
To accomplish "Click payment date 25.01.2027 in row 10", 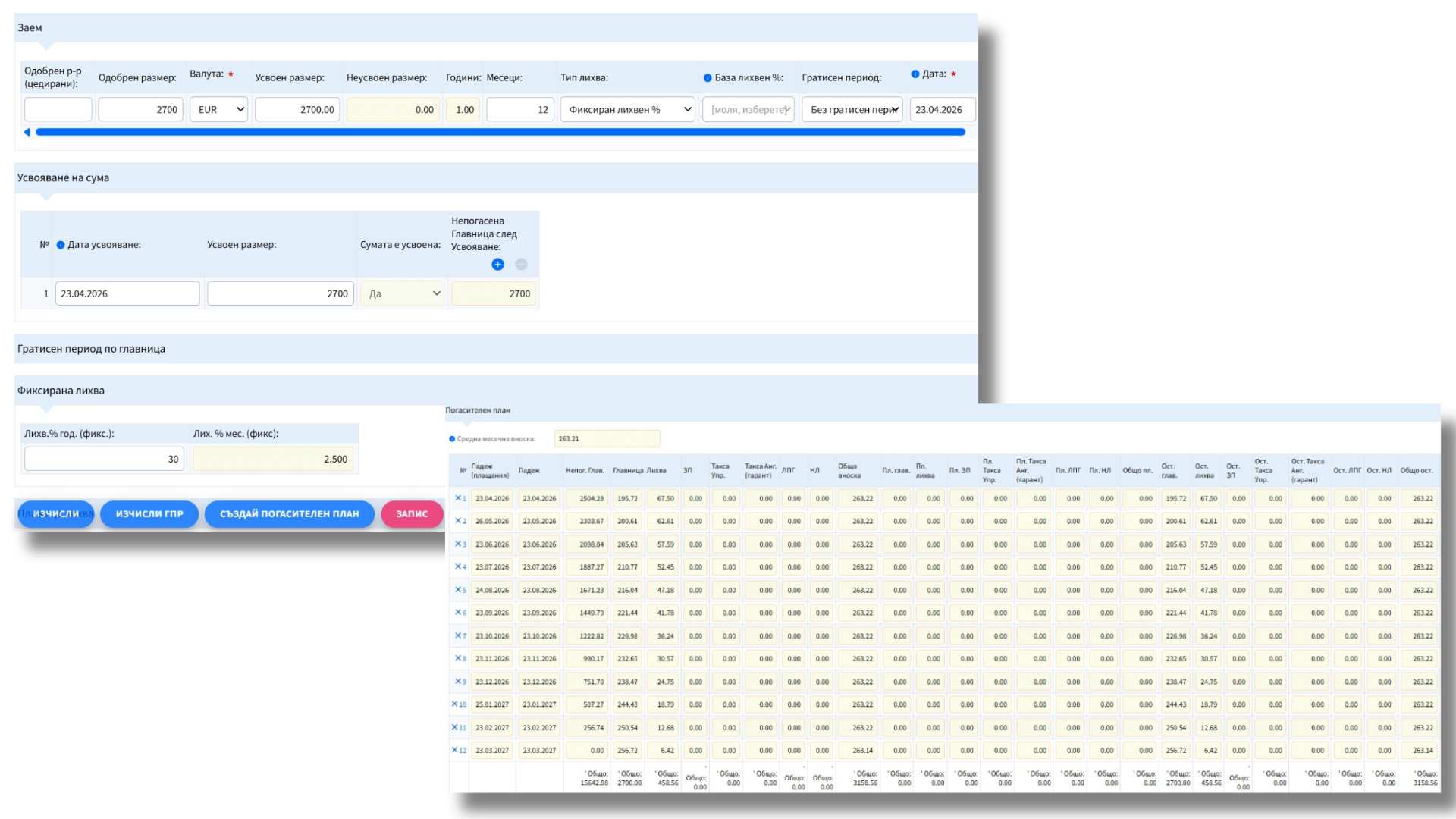I will click(x=492, y=704).
